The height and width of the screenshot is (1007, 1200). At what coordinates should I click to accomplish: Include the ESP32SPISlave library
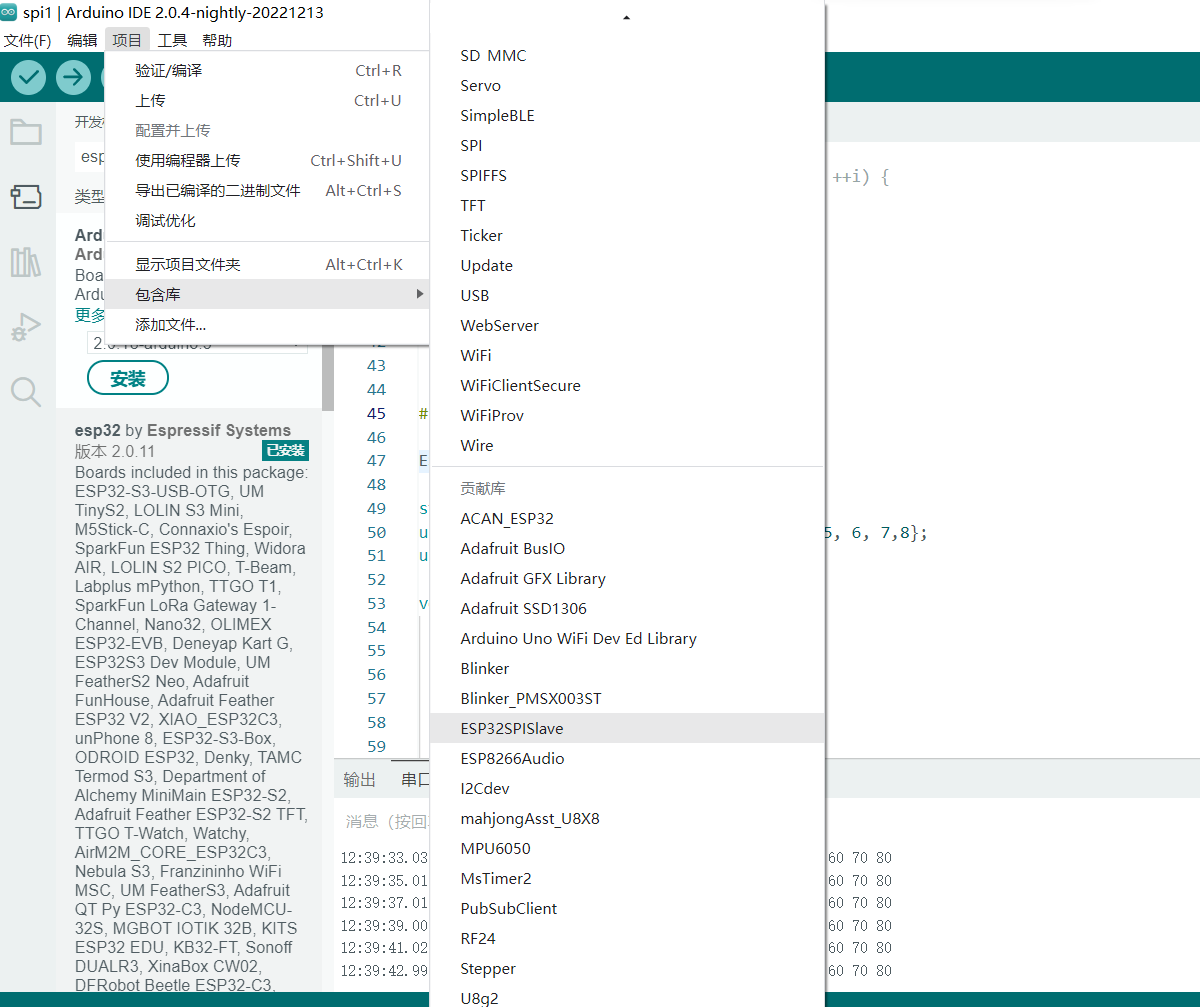coord(627,729)
